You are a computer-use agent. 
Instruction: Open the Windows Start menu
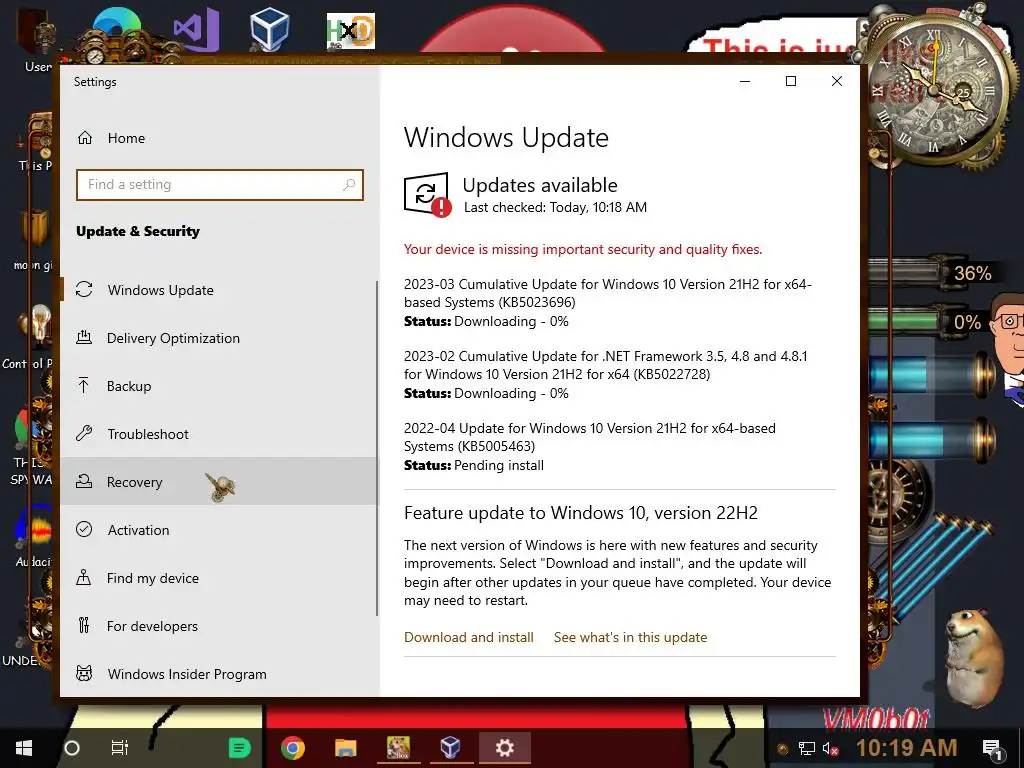coord(24,748)
